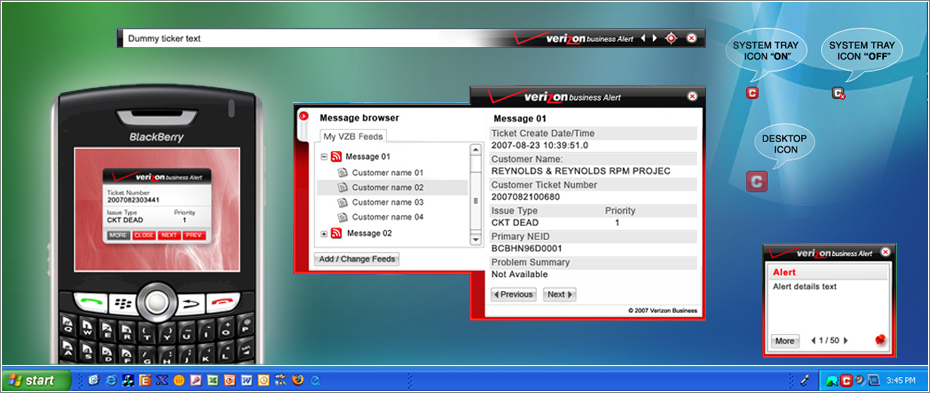Select Customer name 04 in feed tree
This screenshot has height=393, width=930.
[x=388, y=218]
